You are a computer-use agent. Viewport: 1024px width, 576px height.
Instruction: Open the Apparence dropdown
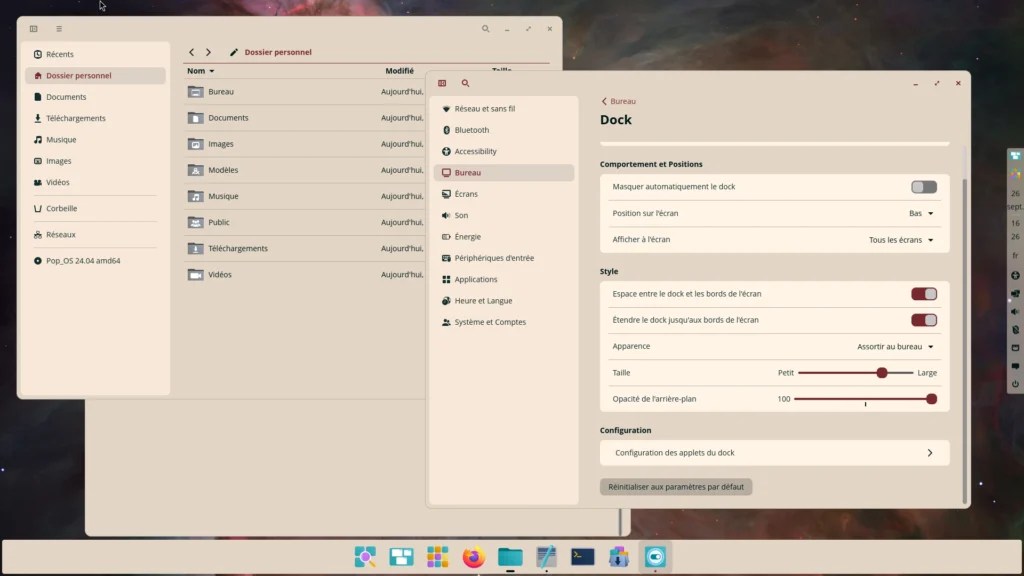click(x=895, y=347)
